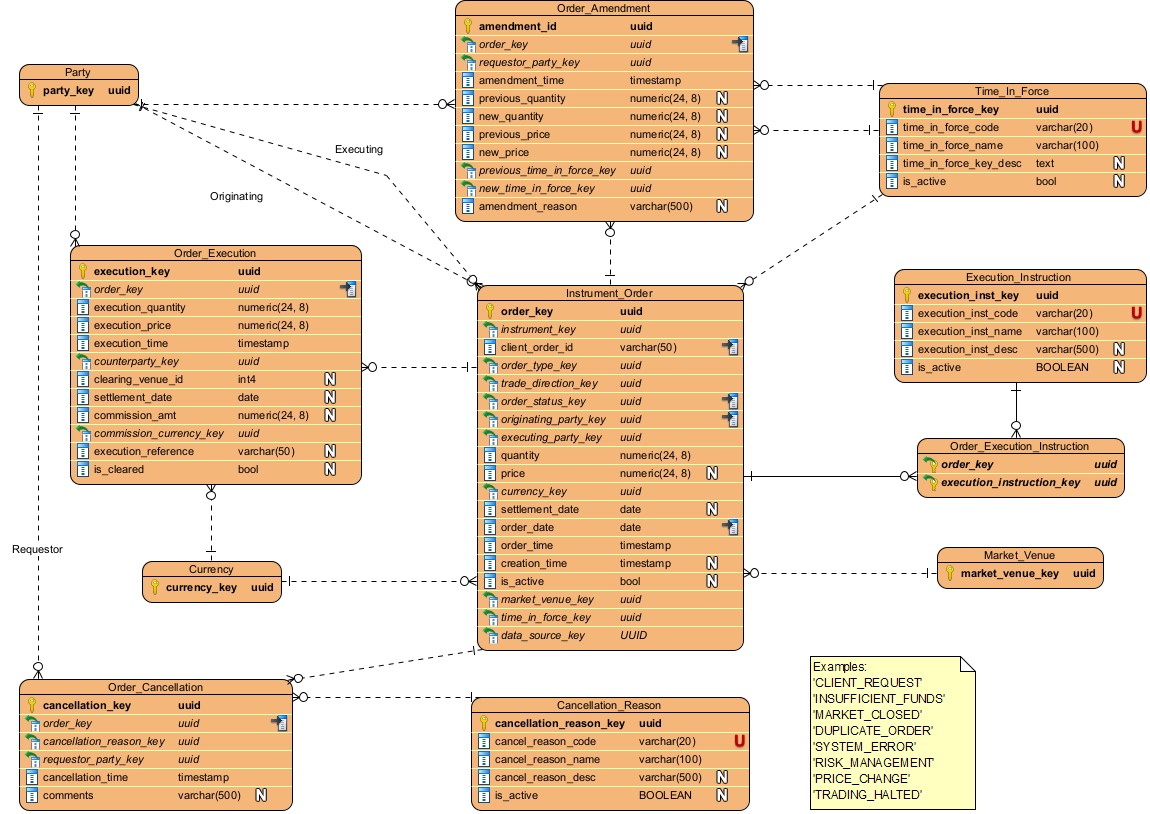Click the nullable N marker on amendment_reason
This screenshot has width=1150, height=814.
click(x=720, y=206)
